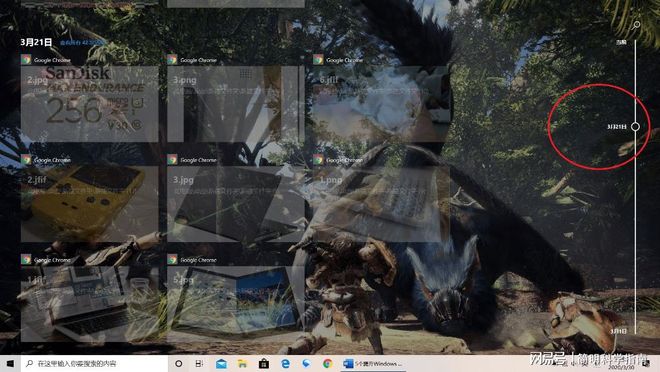Open the Windows Start menu
Image resolution: width=660 pixels, height=372 pixels.
tap(10, 363)
